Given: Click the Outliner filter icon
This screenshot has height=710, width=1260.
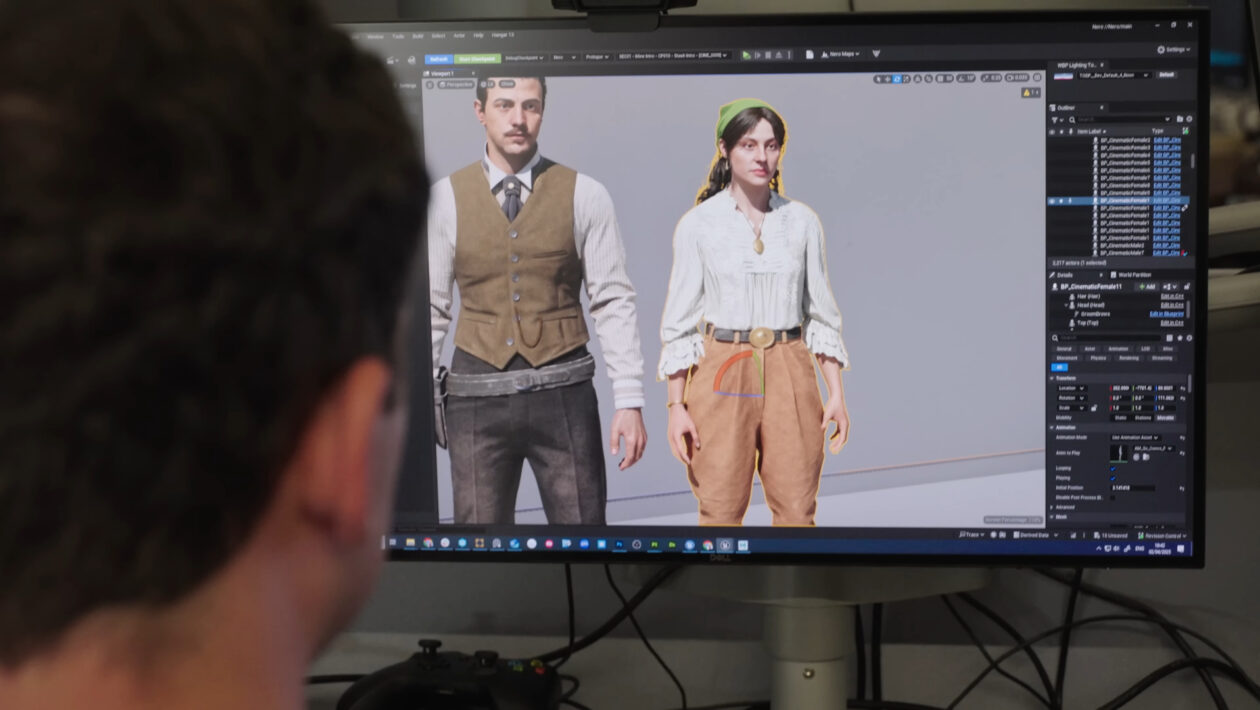Looking at the screenshot, I should (x=1056, y=119).
